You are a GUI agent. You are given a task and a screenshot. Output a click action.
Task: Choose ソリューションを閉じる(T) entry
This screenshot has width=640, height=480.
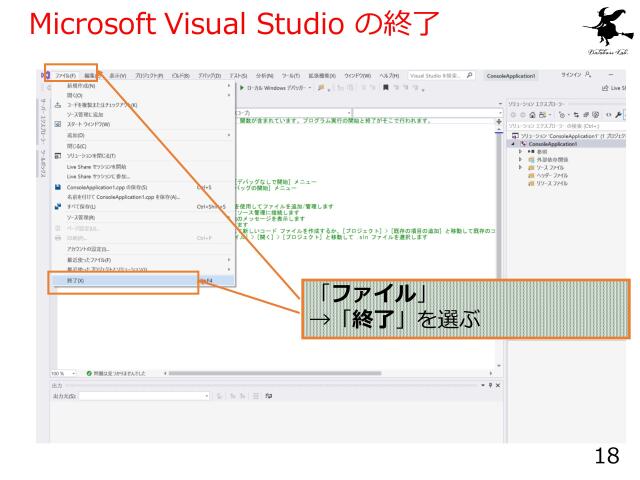tap(142, 156)
